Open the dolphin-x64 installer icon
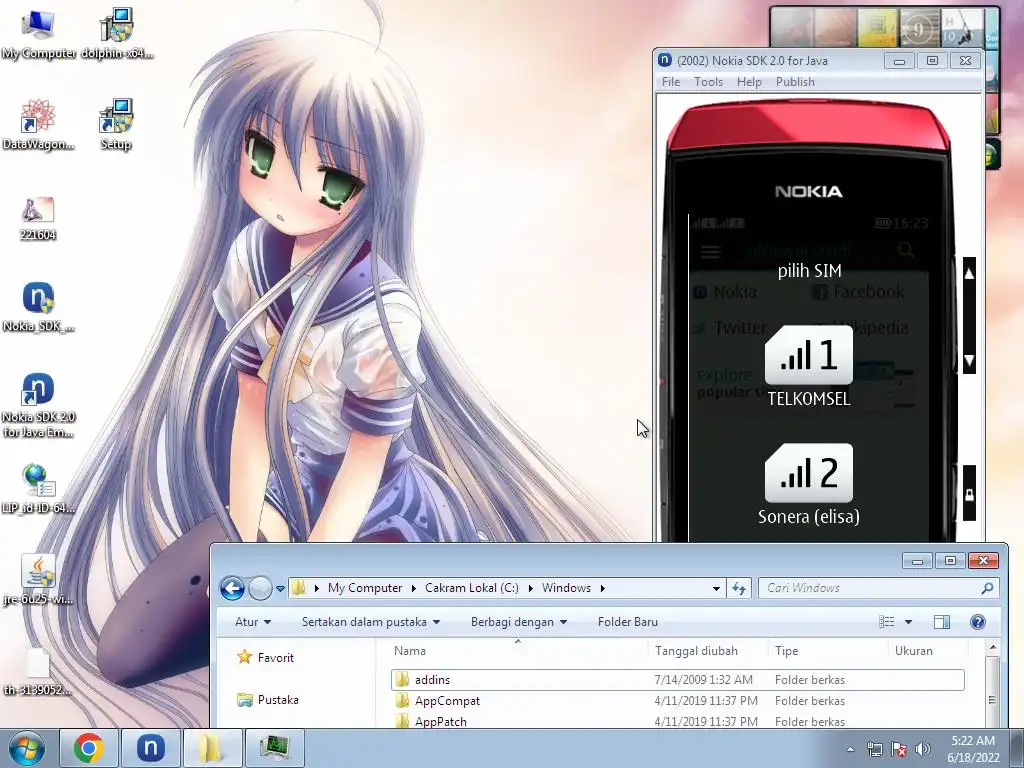 [x=117, y=34]
